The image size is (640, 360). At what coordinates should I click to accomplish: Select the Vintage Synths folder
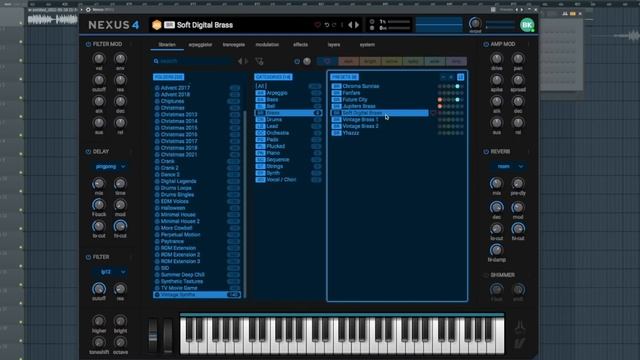point(197,295)
